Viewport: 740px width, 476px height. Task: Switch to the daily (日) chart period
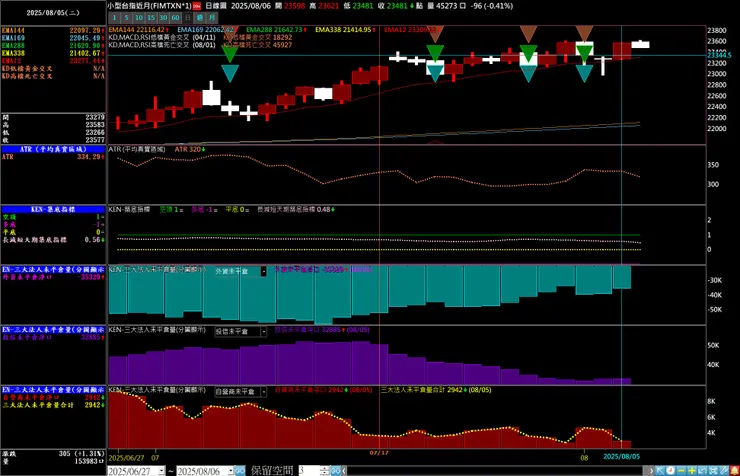188,17
